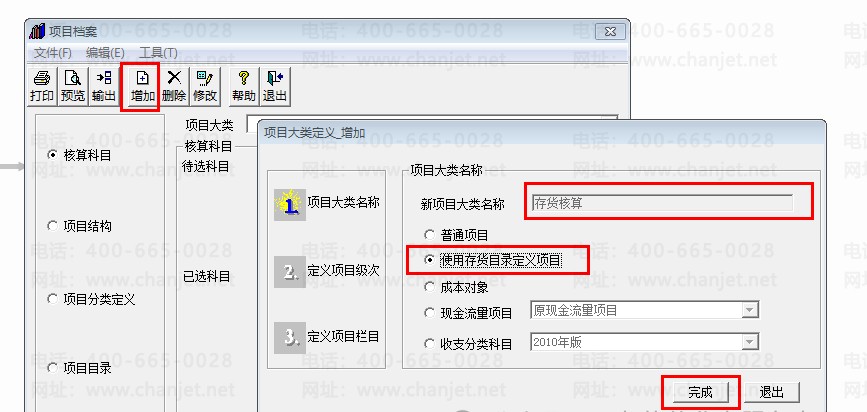Open 预览 preview from the toolbar

point(72,87)
